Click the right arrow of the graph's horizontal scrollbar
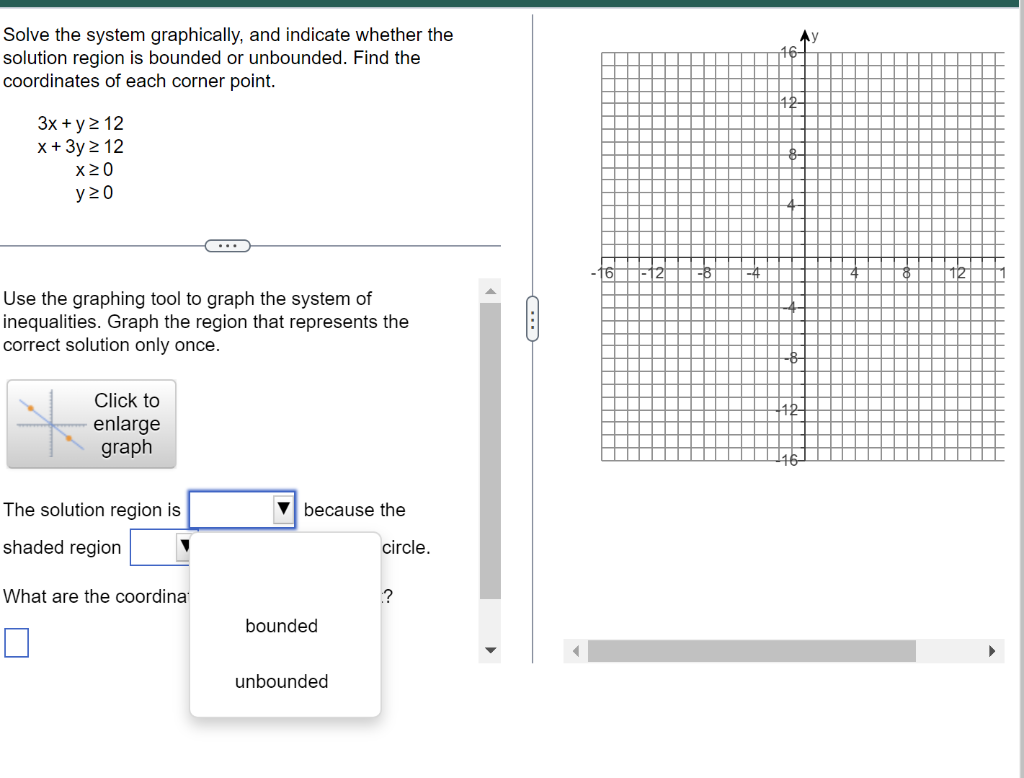Viewport: 1024px width, 778px height. [993, 650]
